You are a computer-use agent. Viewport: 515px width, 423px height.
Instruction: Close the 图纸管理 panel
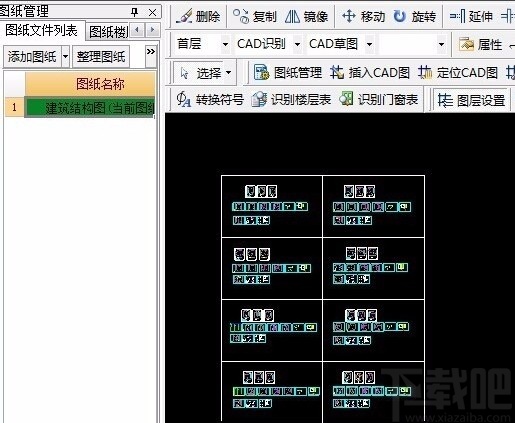pos(152,12)
